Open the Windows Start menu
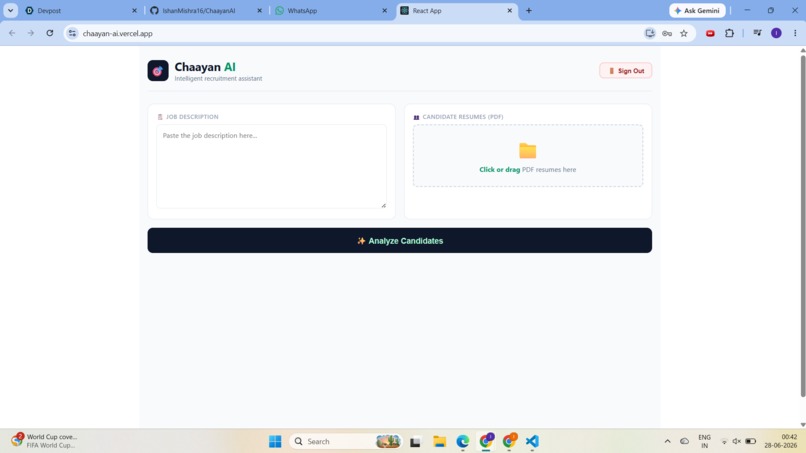 point(275,441)
